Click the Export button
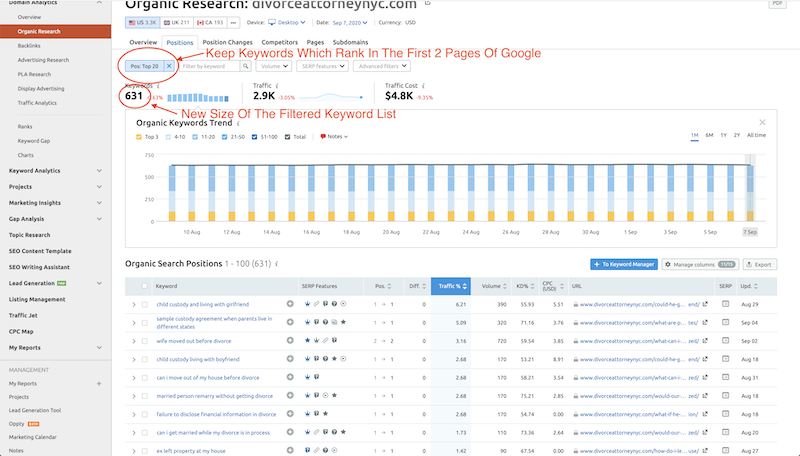 (759, 264)
